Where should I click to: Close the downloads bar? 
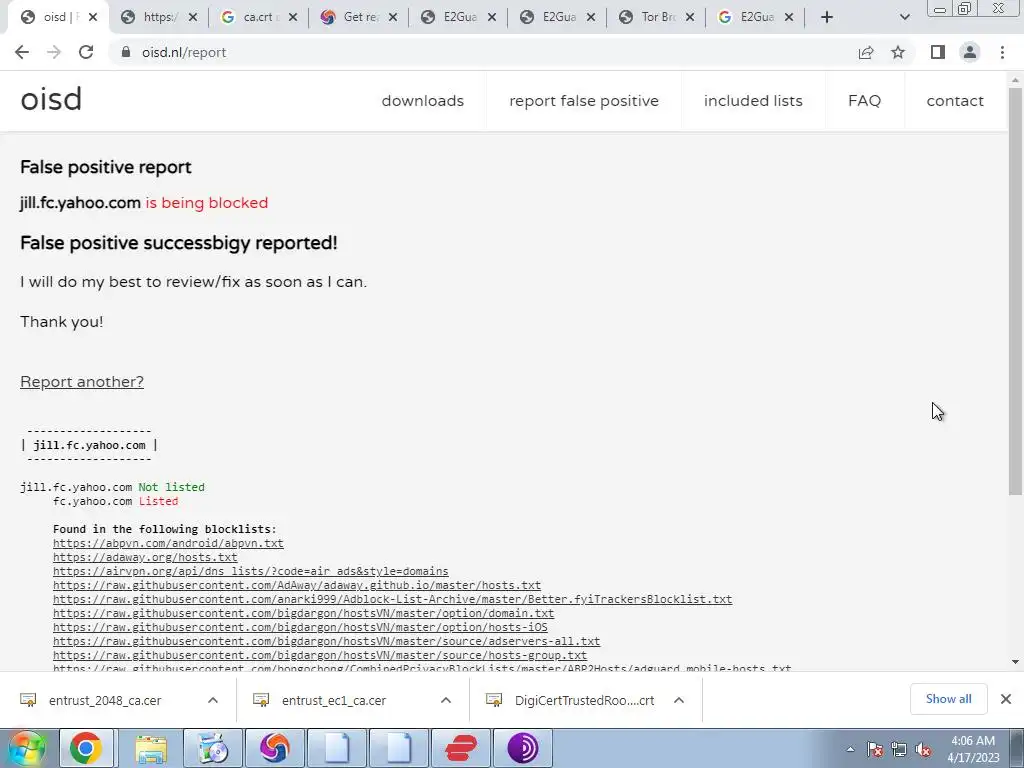[1006, 699]
